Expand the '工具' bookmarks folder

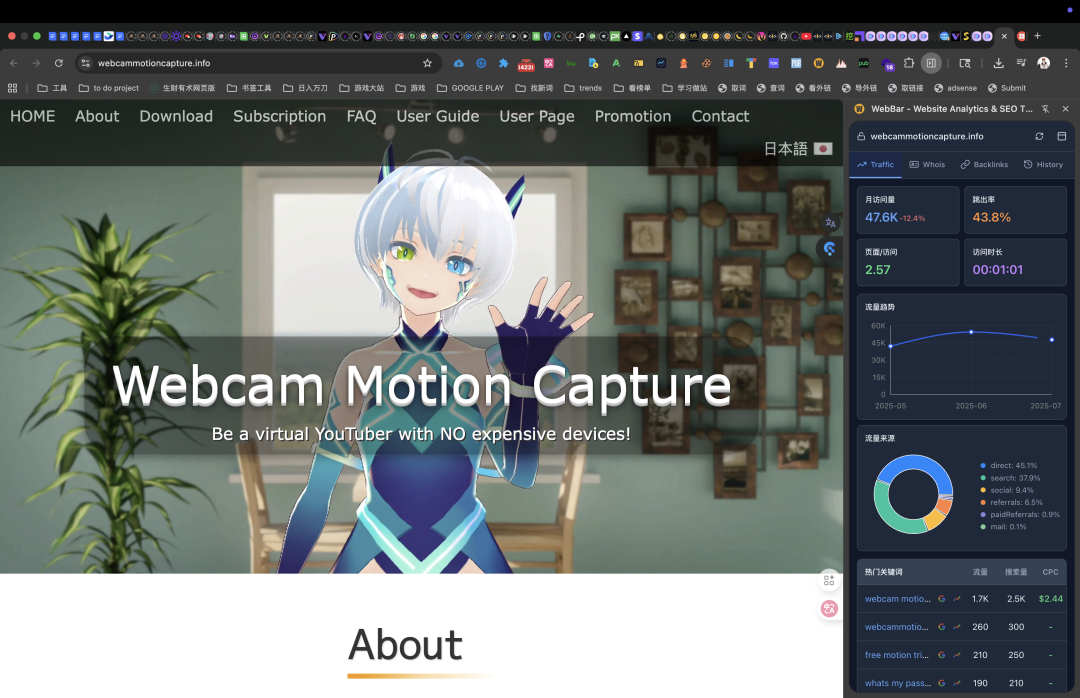52,88
